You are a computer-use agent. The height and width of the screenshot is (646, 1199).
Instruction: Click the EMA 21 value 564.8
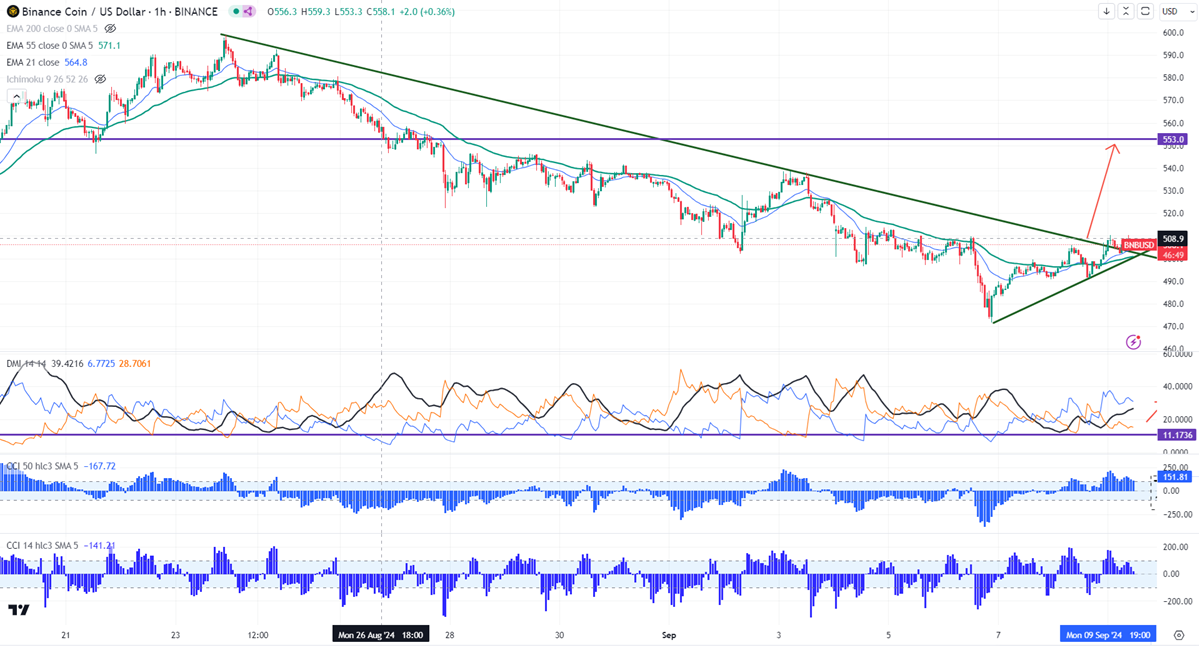coord(76,62)
